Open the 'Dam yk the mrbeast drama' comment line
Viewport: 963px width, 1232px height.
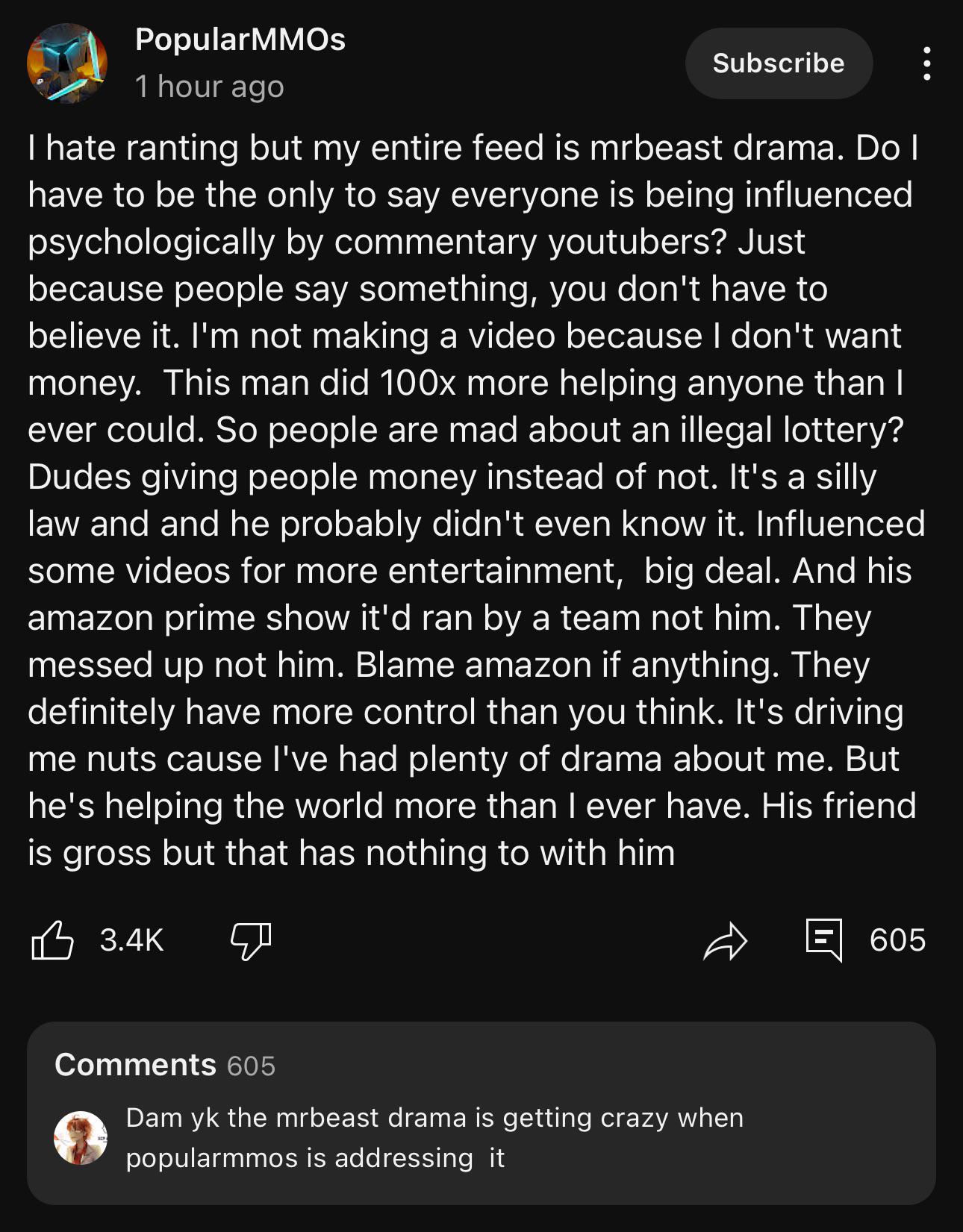pyautogui.click(x=434, y=1118)
